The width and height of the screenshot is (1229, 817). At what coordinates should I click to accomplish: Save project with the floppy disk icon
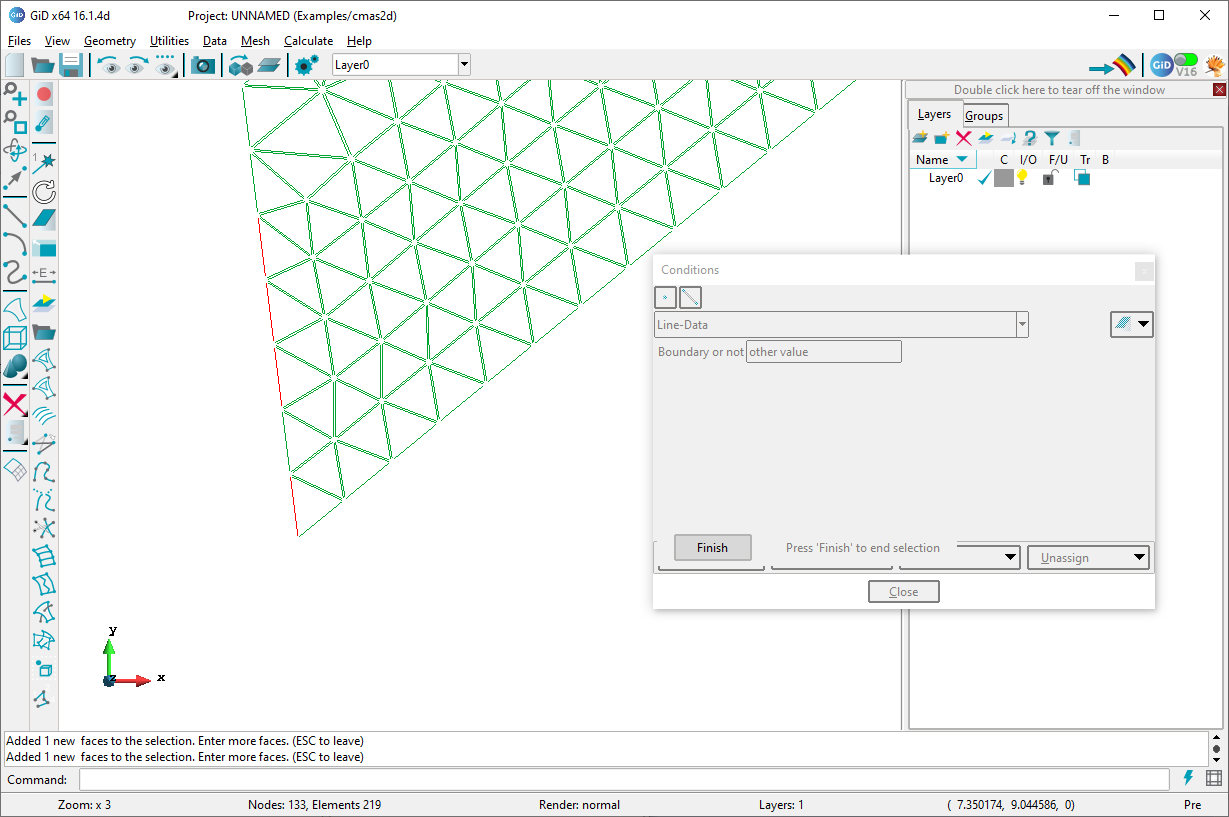coord(71,65)
